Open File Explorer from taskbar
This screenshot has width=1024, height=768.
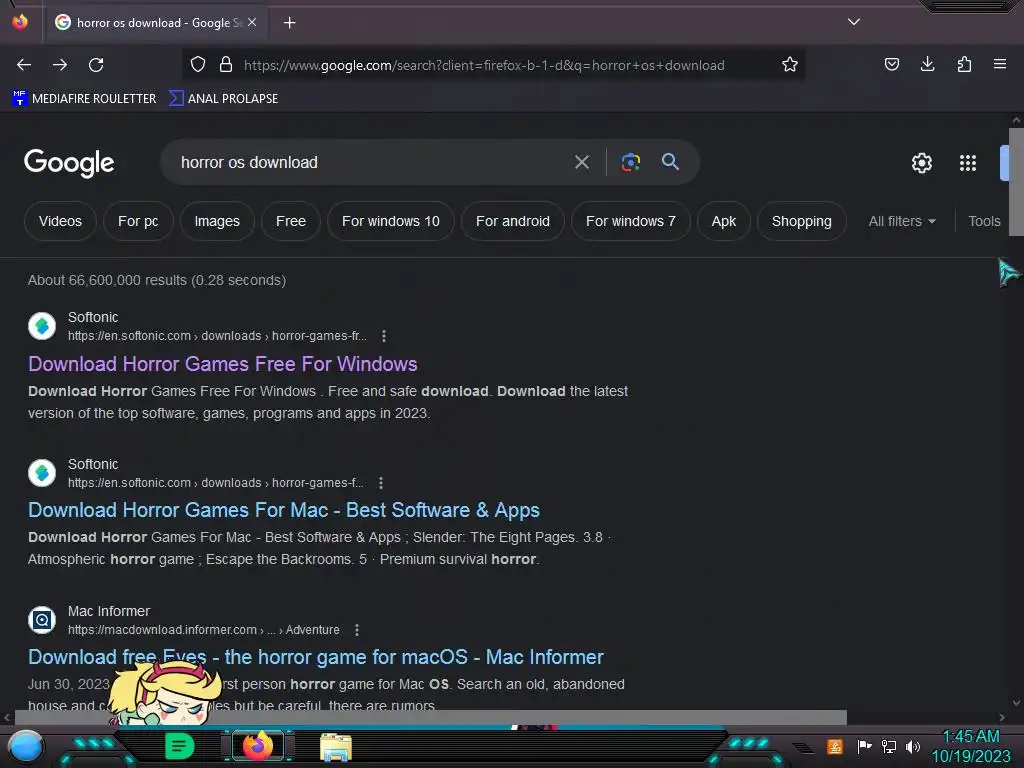(x=336, y=747)
